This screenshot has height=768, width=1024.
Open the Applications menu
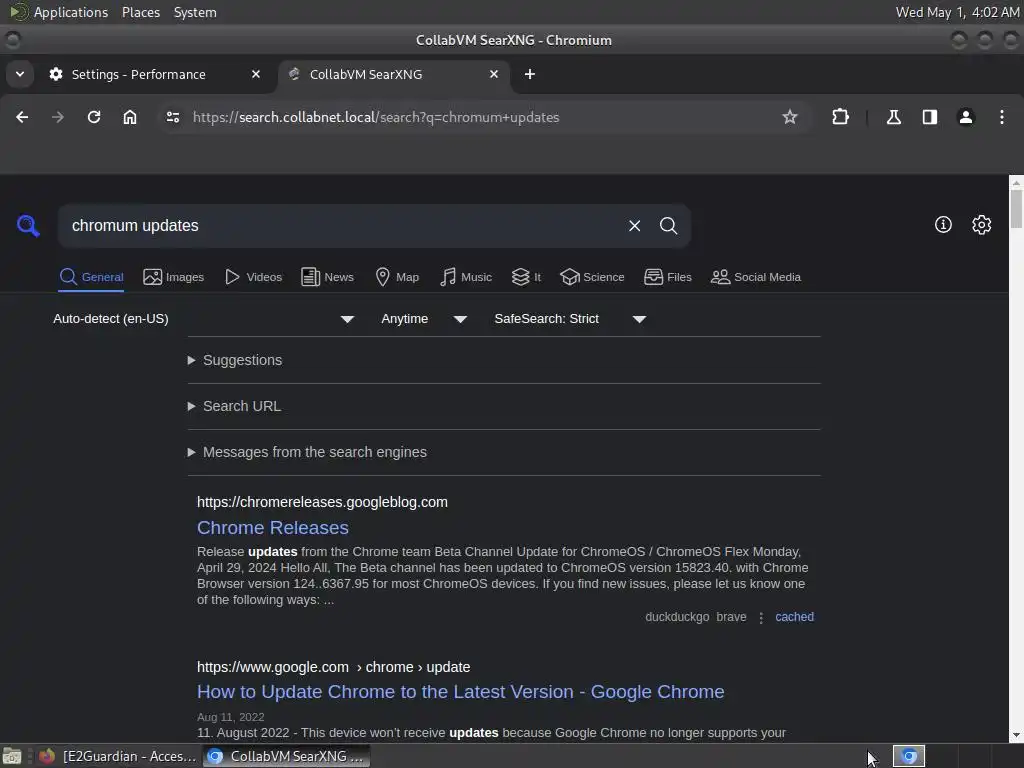coord(59,12)
